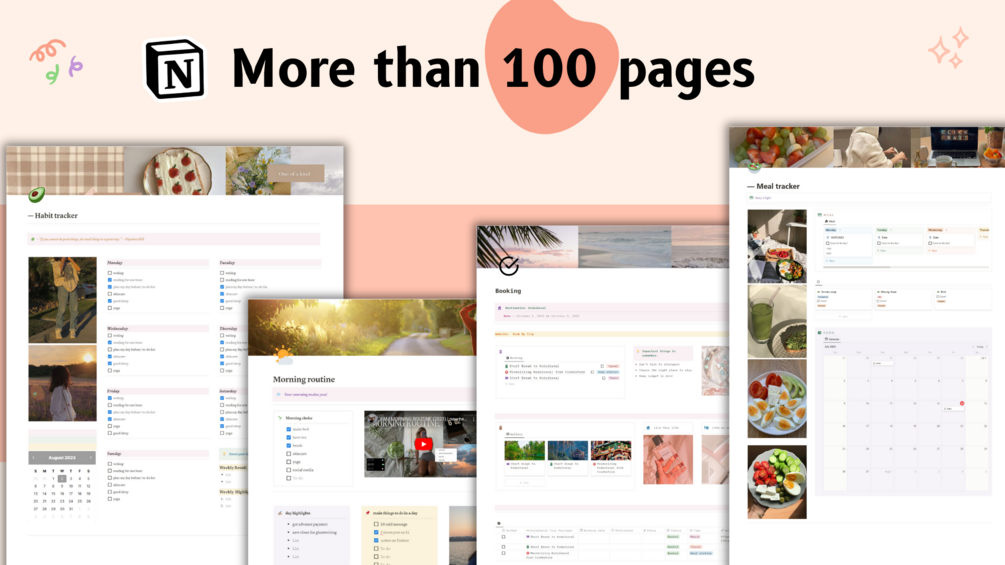The image size is (1005, 565).
Task: Open the Calendar tab in Meal tracker
Action: pyautogui.click(x=832, y=340)
